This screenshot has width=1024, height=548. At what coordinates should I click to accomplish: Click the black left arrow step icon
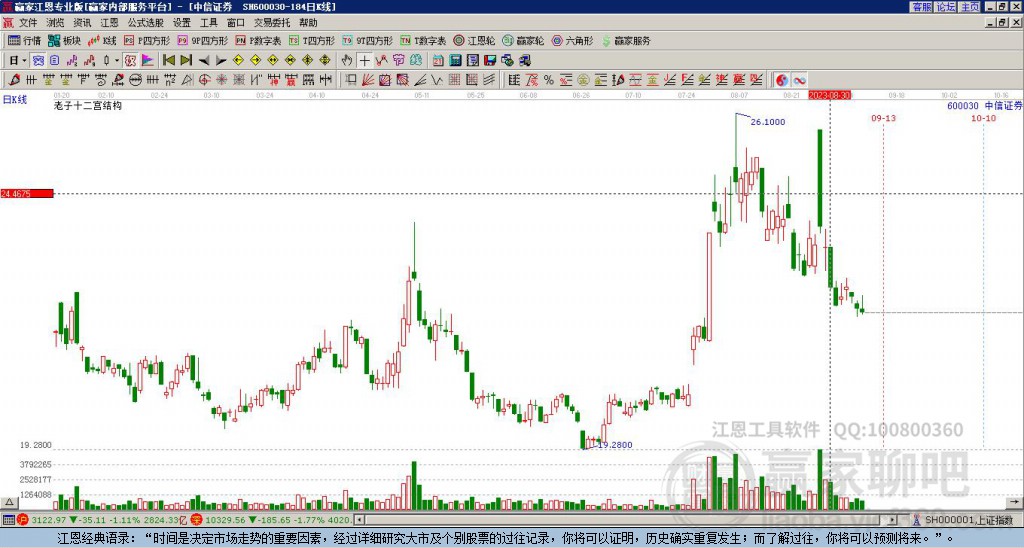(204, 61)
